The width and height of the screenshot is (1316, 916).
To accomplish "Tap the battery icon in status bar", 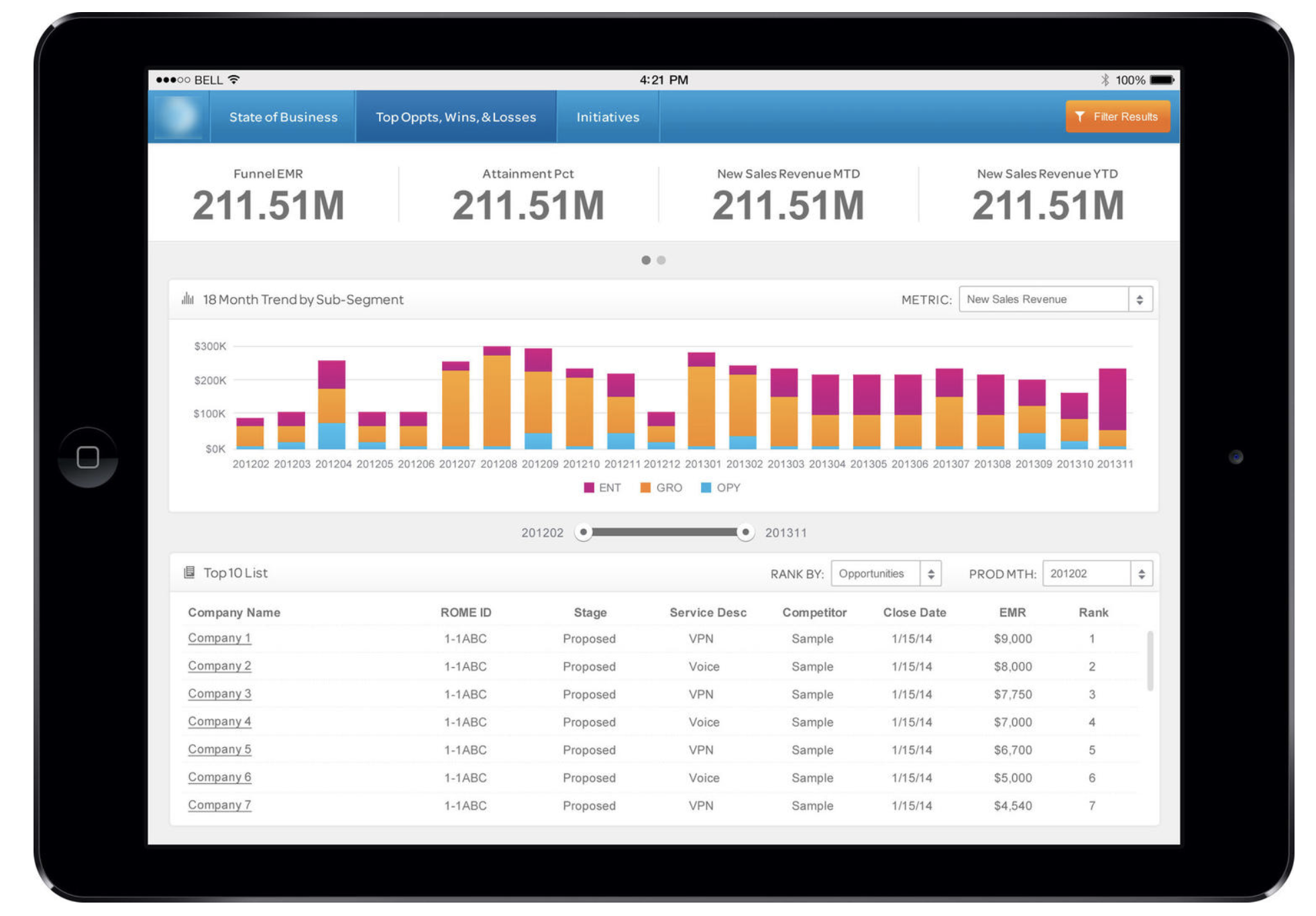I will coord(1162,80).
